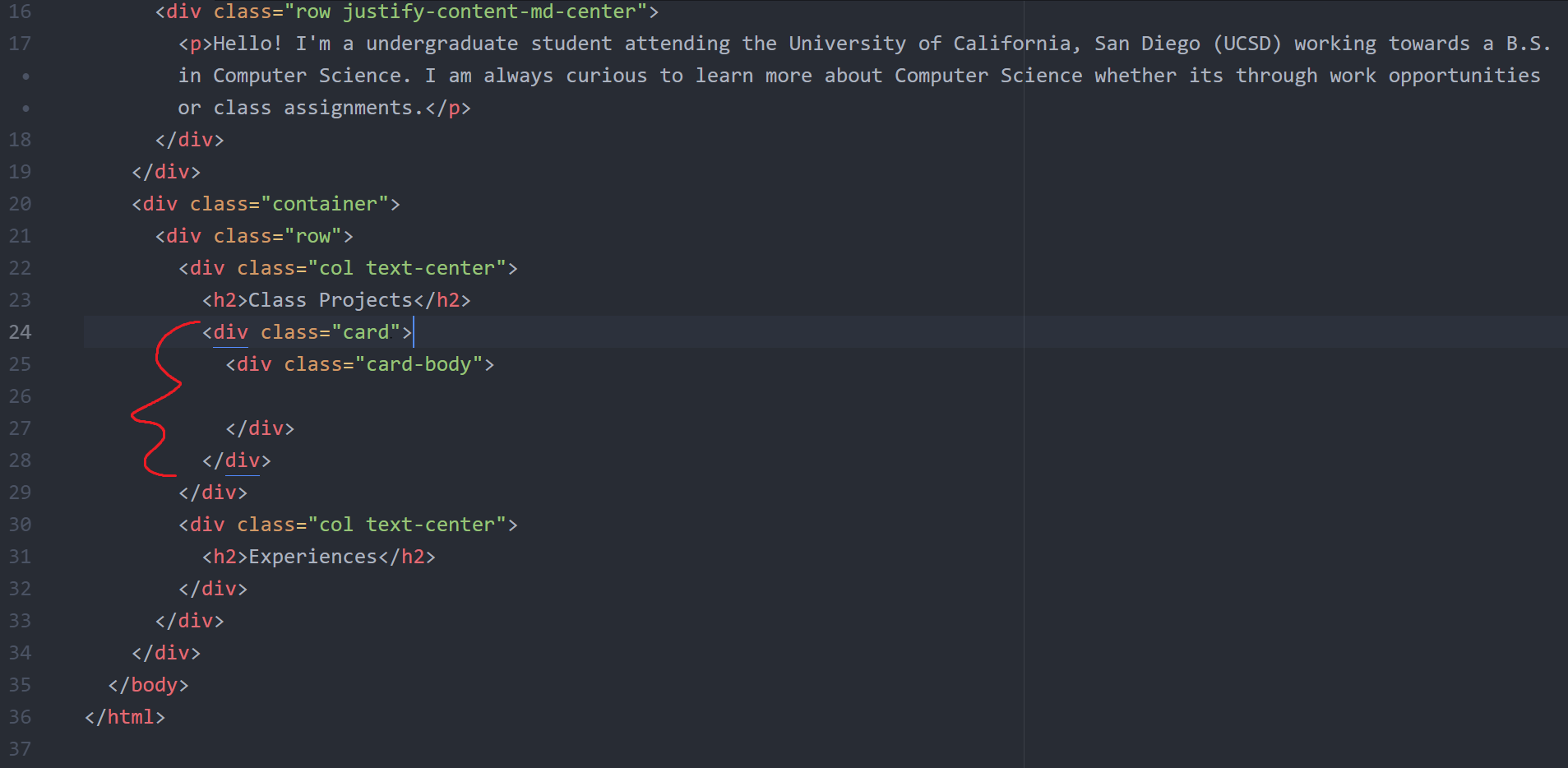Click the word "opportunities" in paragraph
1568x768 pixels.
1464,76
